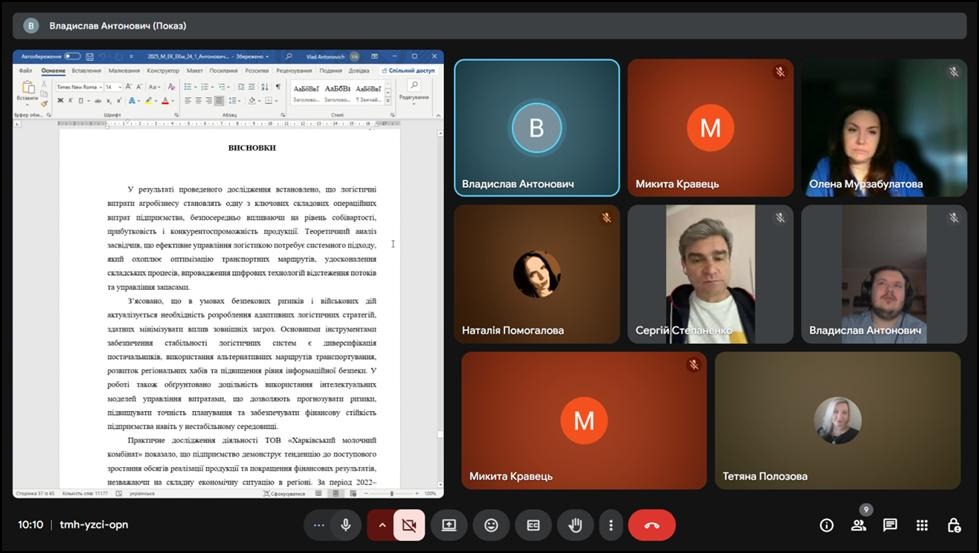Toggle closed captions in the call bar
The image size is (979, 553).
(x=533, y=525)
